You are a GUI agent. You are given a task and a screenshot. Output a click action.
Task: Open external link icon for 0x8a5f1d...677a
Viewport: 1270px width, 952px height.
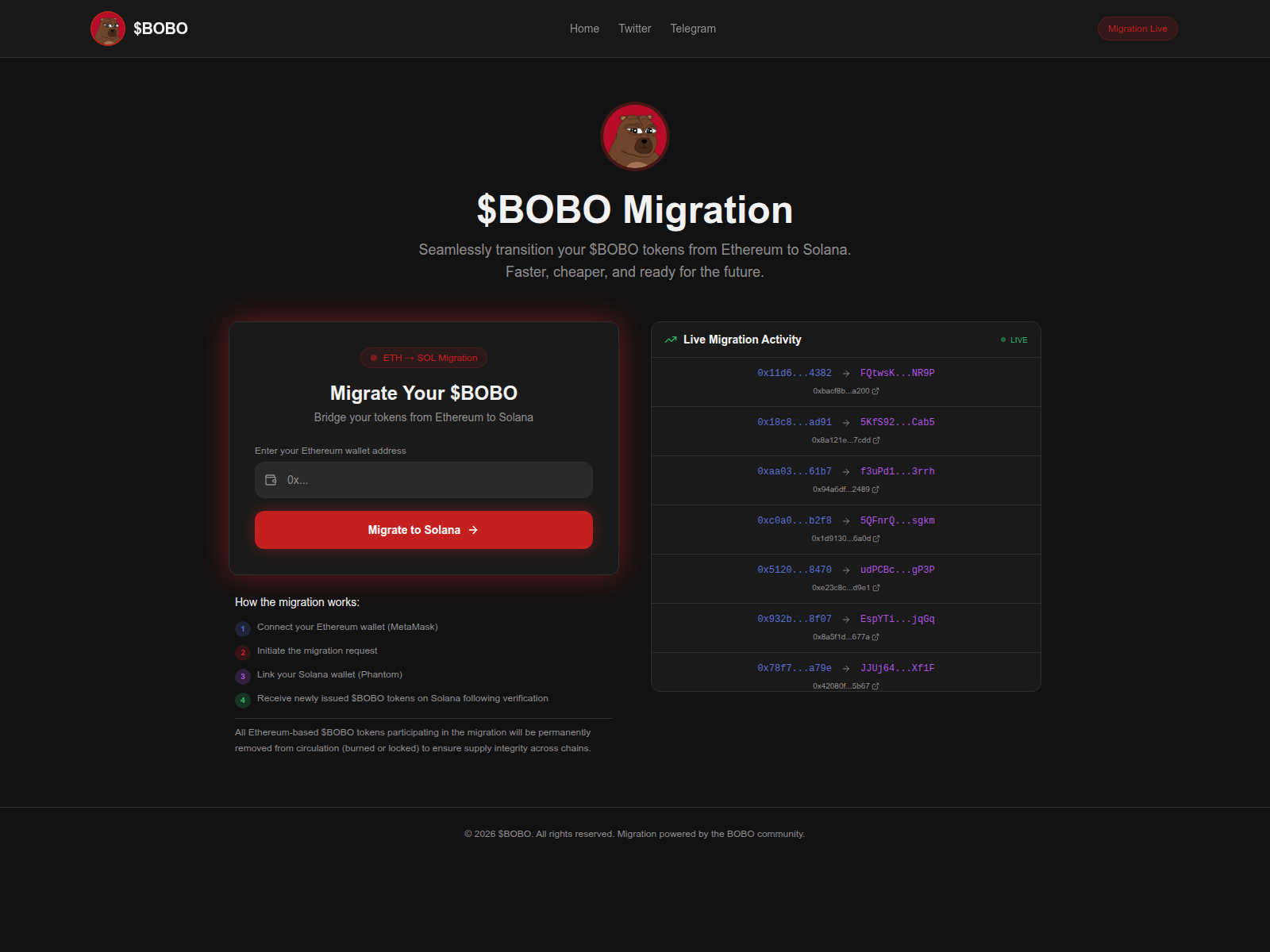pyautogui.click(x=876, y=637)
